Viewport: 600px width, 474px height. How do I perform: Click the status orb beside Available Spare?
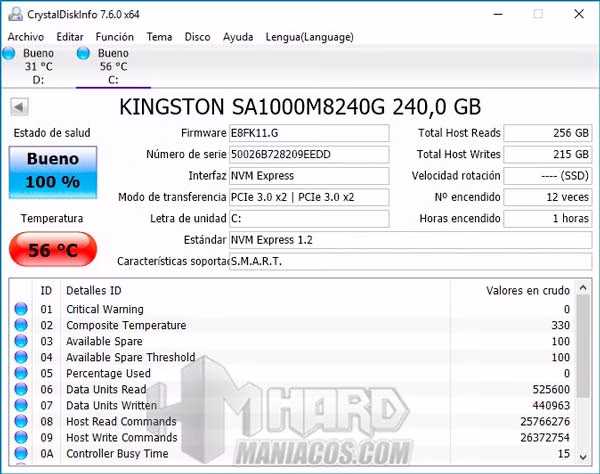[21, 342]
